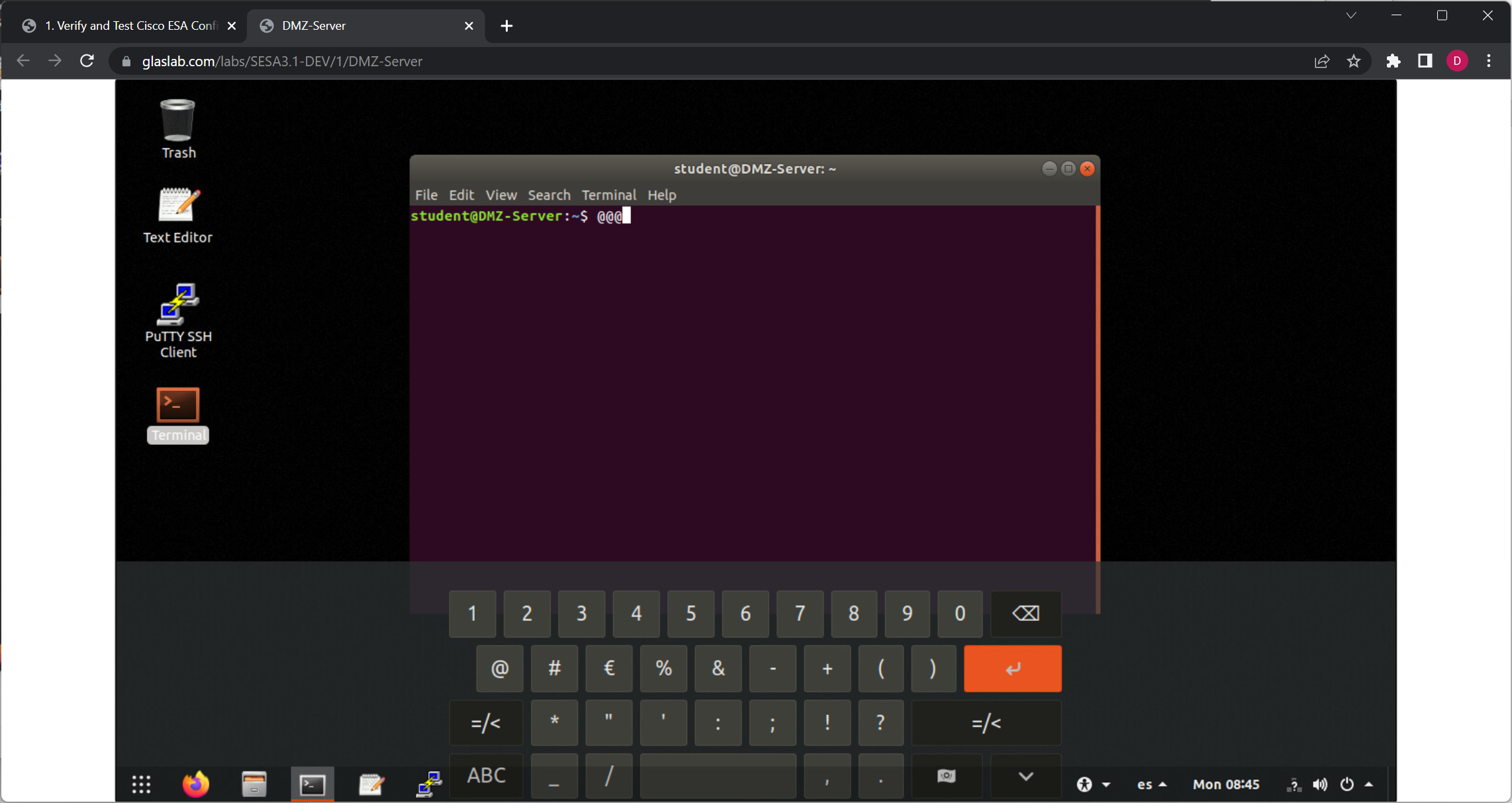Click Firefox icon in the dock
This screenshot has width=1512, height=803.
[x=195, y=784]
